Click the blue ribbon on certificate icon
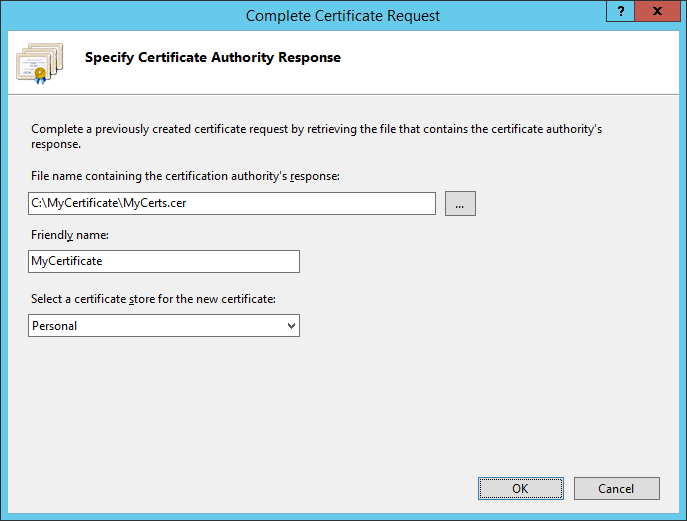The height and width of the screenshot is (521, 687). tap(40, 79)
